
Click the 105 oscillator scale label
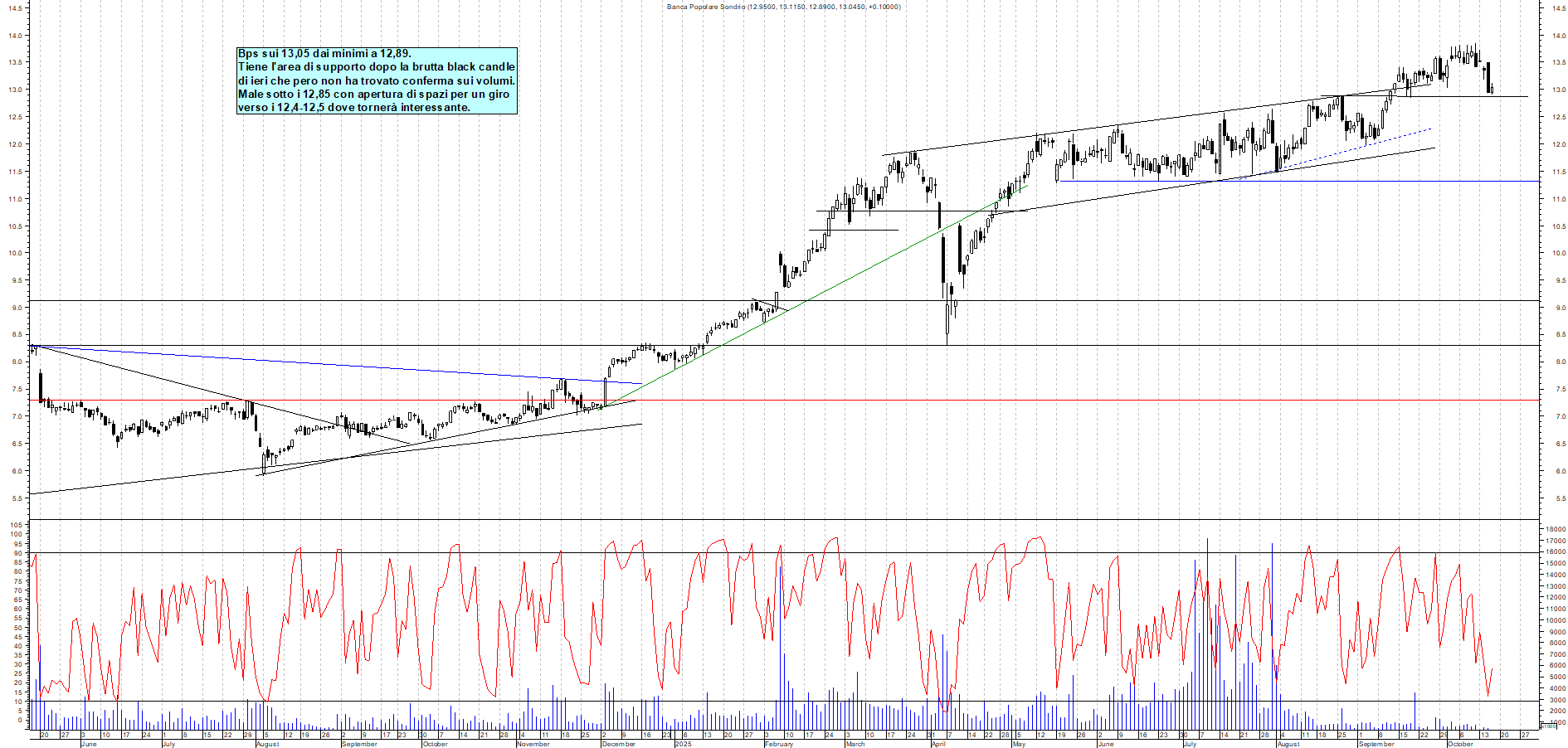click(x=15, y=525)
